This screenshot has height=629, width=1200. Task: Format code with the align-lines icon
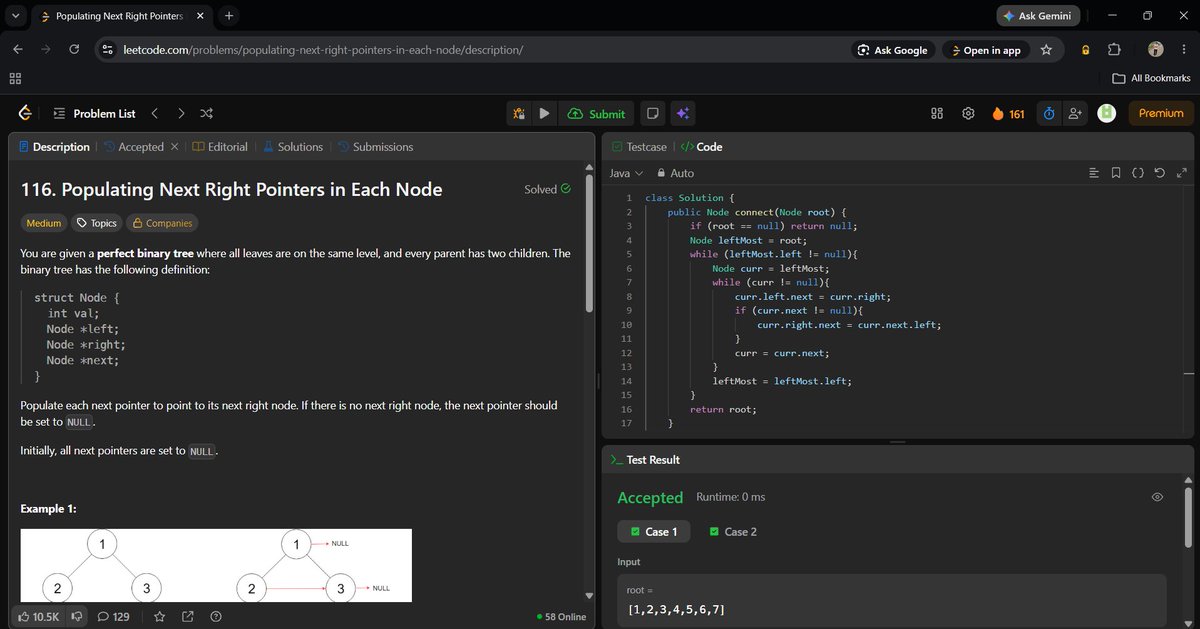coord(1094,173)
